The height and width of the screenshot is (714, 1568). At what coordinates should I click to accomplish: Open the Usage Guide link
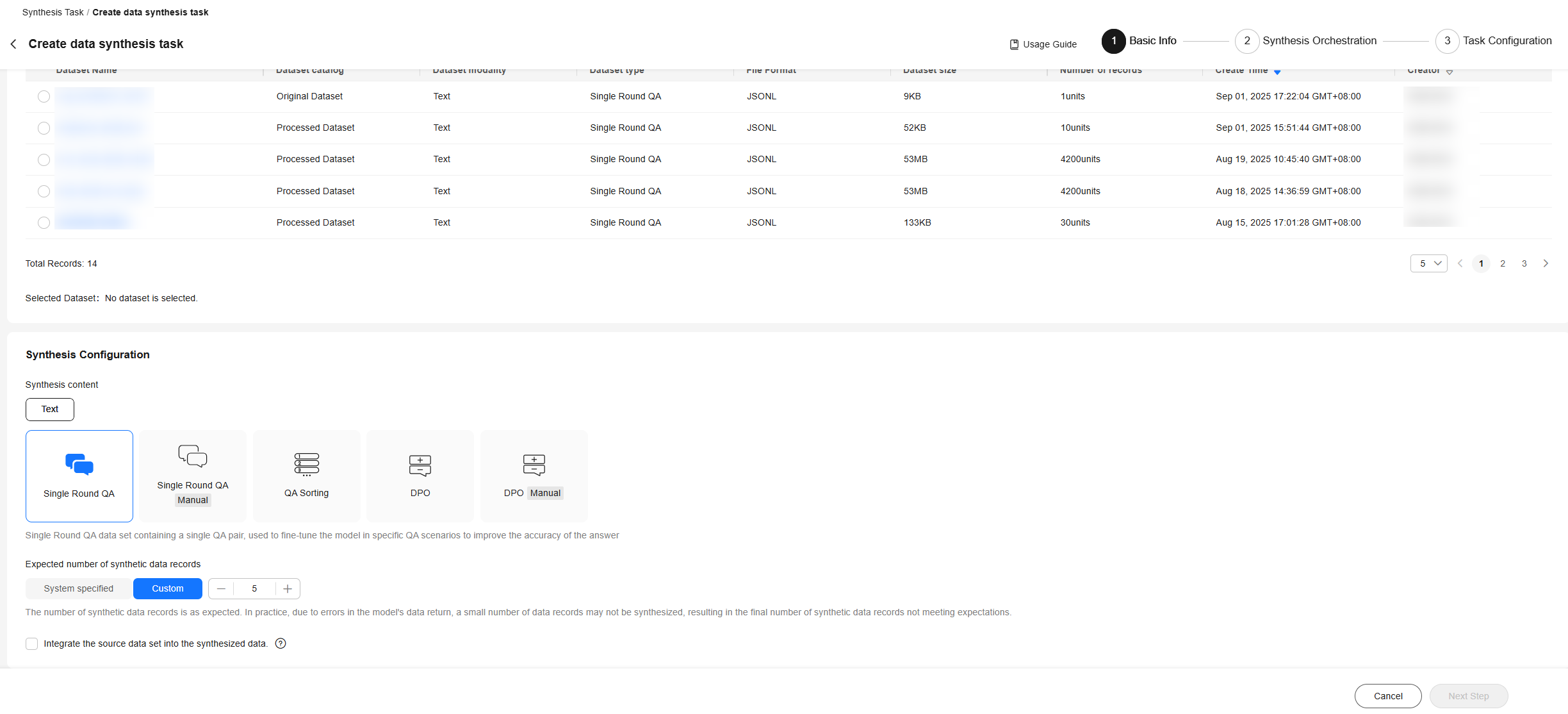point(1043,44)
